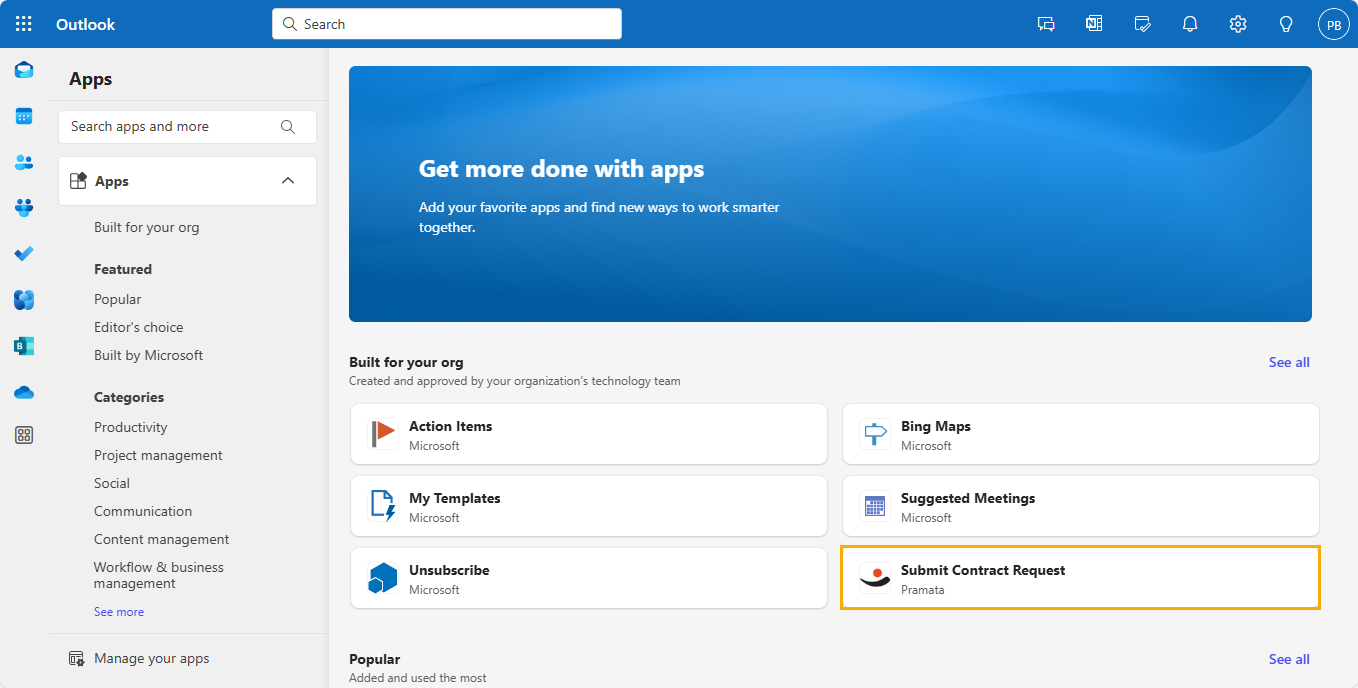This screenshot has height=688, width=1358.
Task: Click the Action Items flag icon
Action: [x=384, y=434]
